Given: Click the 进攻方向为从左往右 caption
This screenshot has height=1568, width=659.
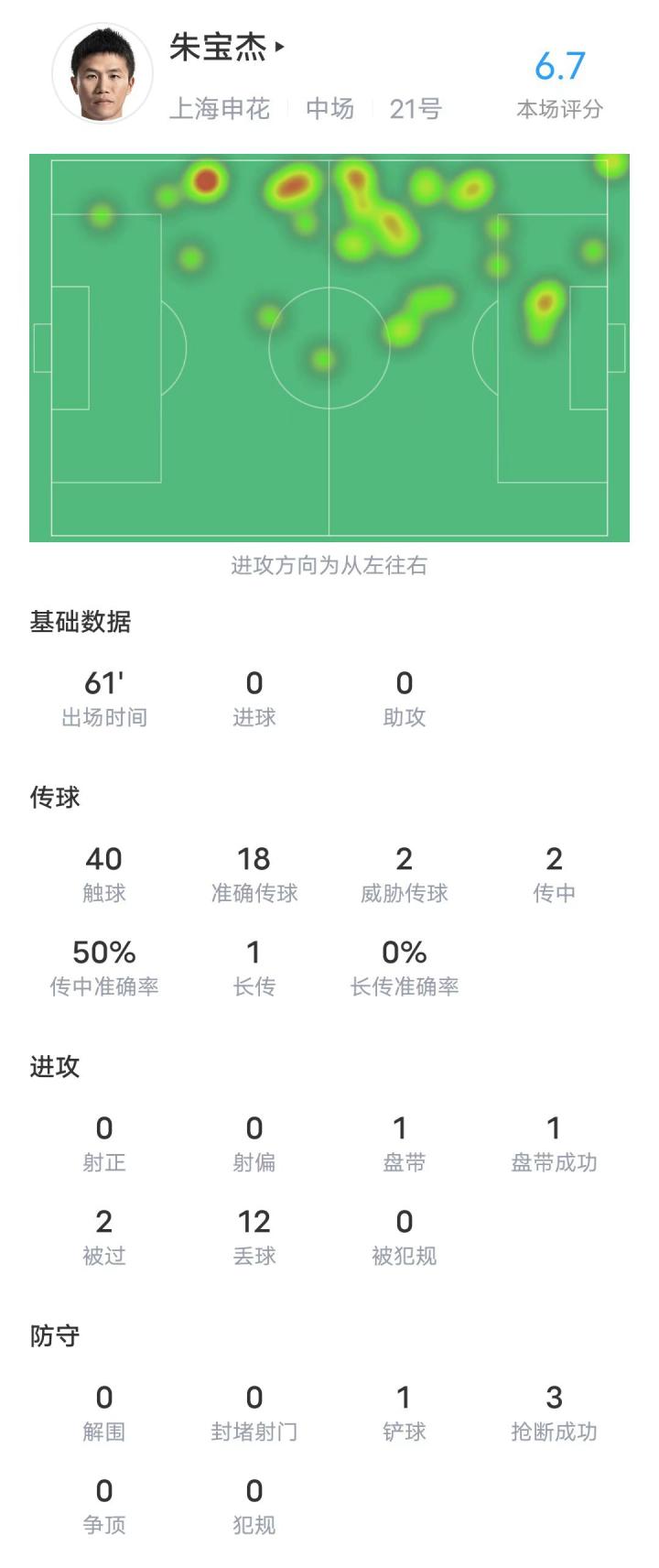Looking at the screenshot, I should (329, 565).
